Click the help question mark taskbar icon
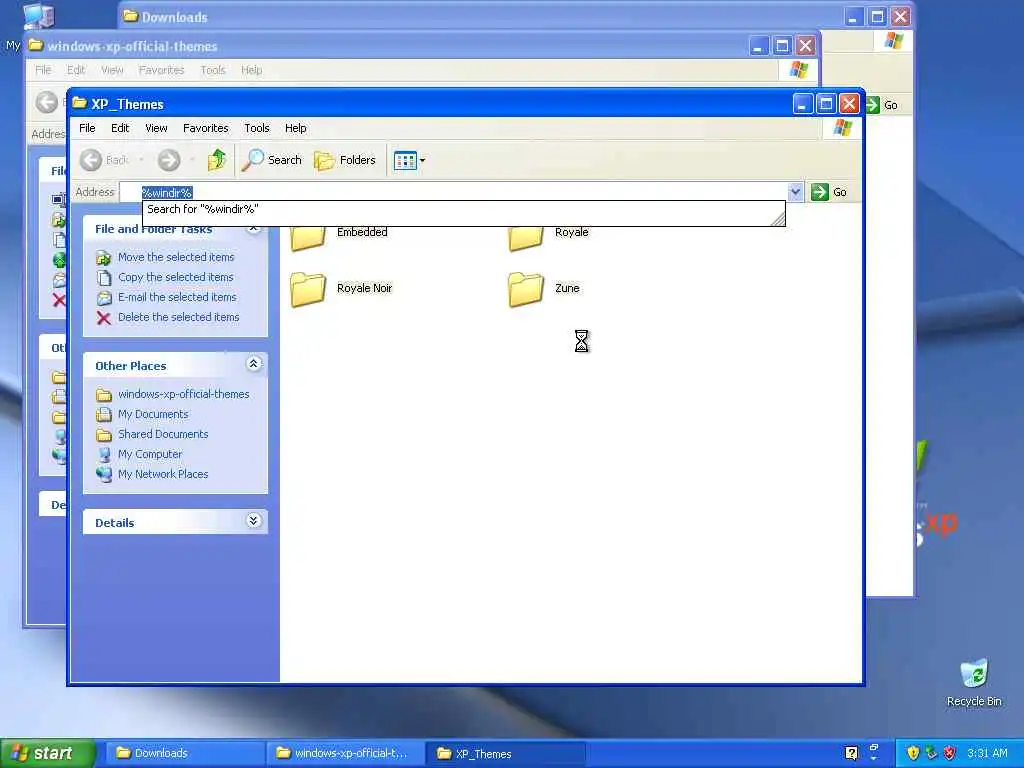Screen dimensions: 1024x768 pos(851,753)
